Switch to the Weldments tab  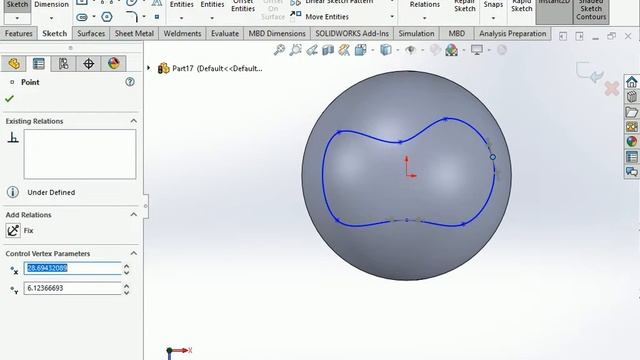click(182, 33)
